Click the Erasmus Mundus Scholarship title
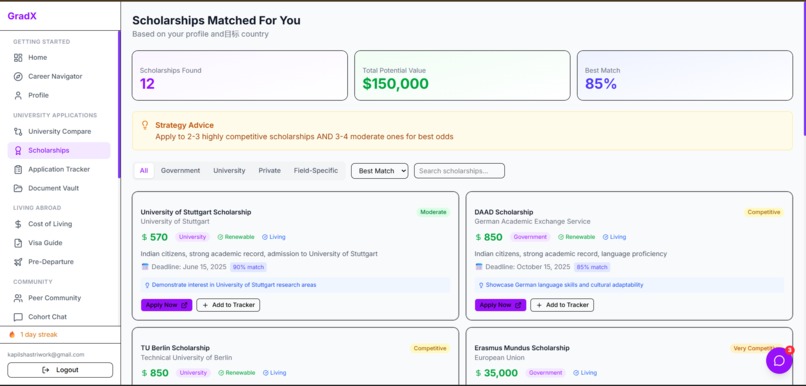The image size is (806, 386). [522, 348]
